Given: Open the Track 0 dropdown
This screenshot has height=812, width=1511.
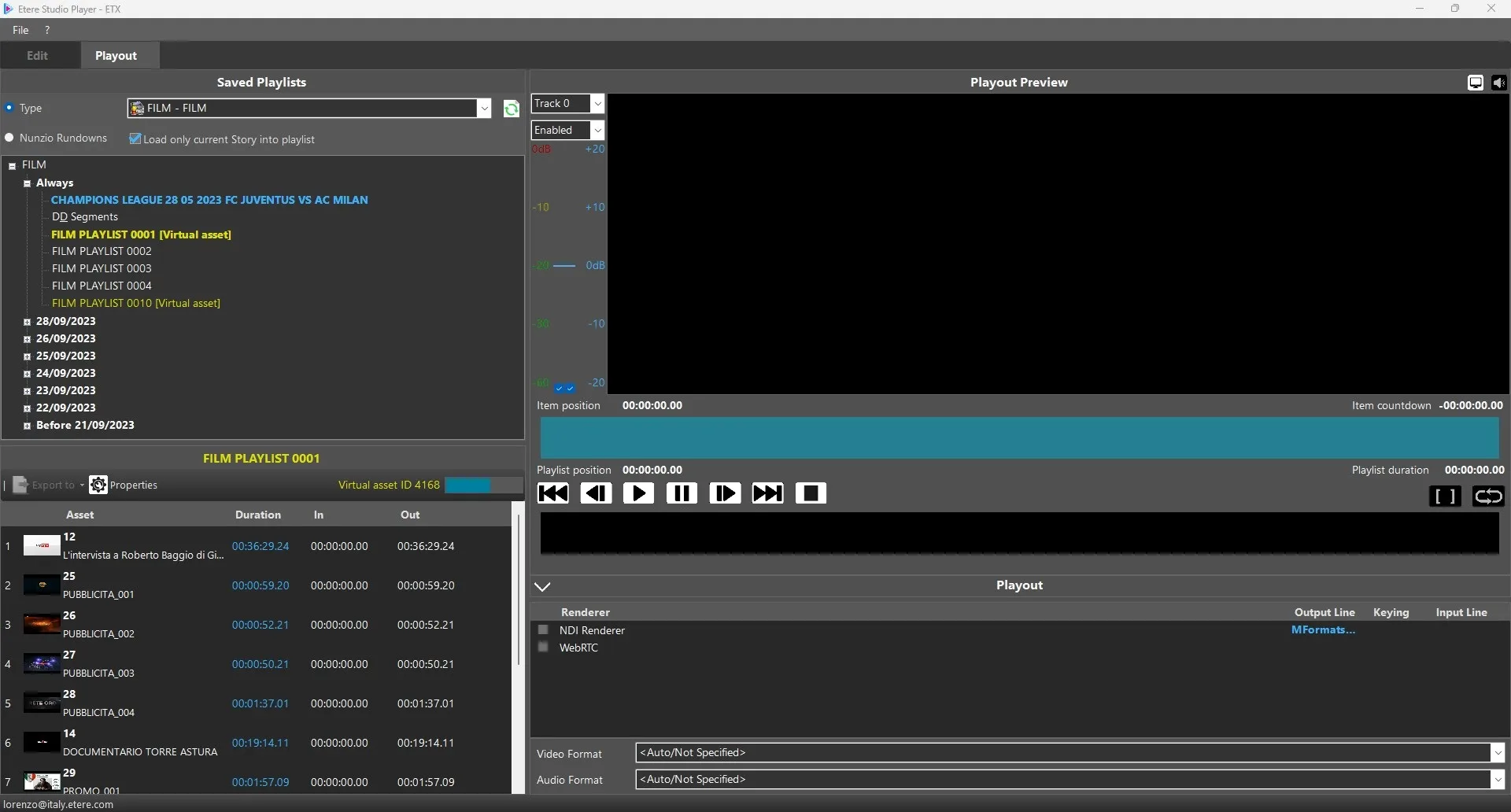Looking at the screenshot, I should pyautogui.click(x=567, y=104).
